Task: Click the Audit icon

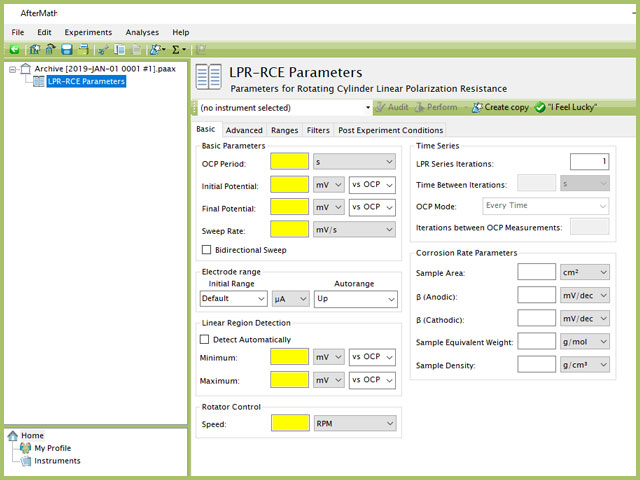Action: (380, 107)
